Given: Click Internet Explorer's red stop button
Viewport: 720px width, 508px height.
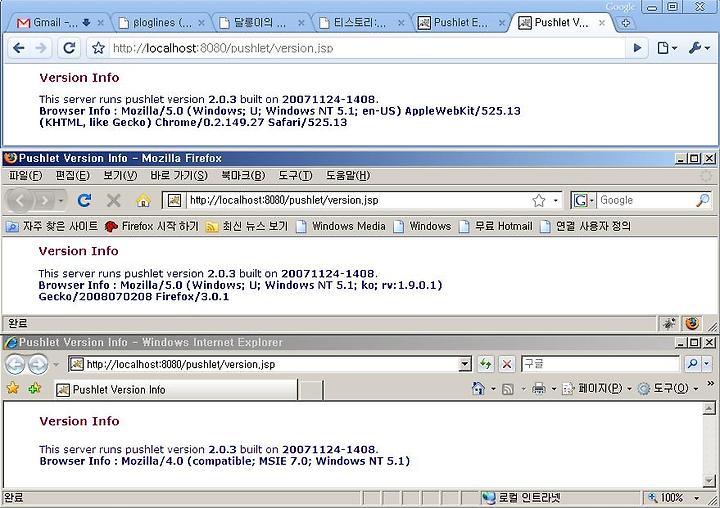Looking at the screenshot, I should [x=507, y=365].
